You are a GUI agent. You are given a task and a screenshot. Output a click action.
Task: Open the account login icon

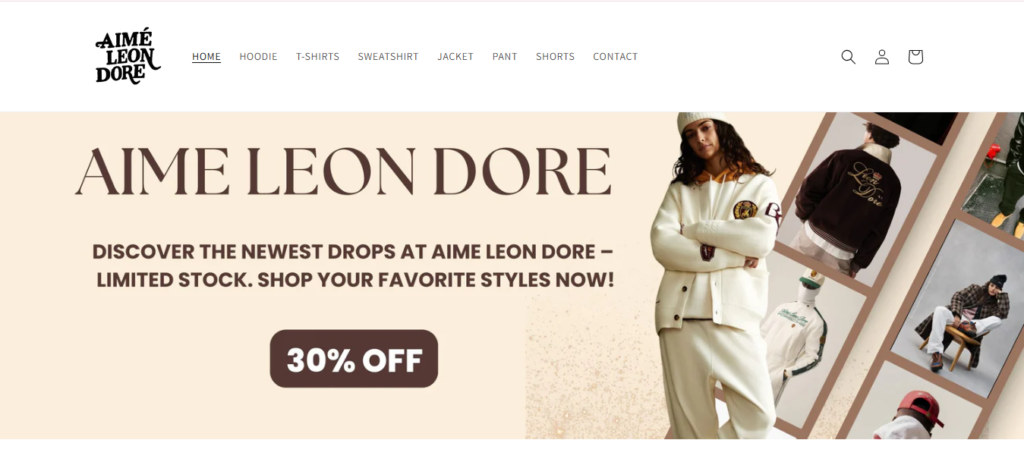tap(882, 57)
